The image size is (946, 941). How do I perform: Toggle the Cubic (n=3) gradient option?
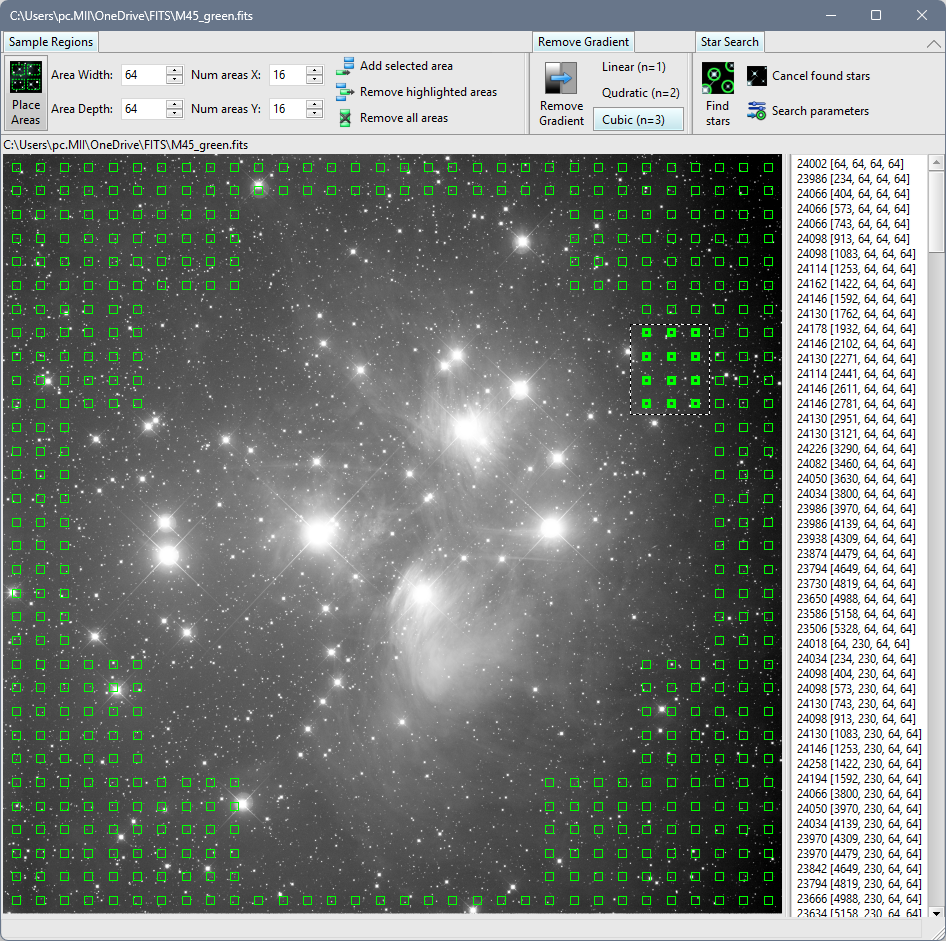[x=633, y=120]
